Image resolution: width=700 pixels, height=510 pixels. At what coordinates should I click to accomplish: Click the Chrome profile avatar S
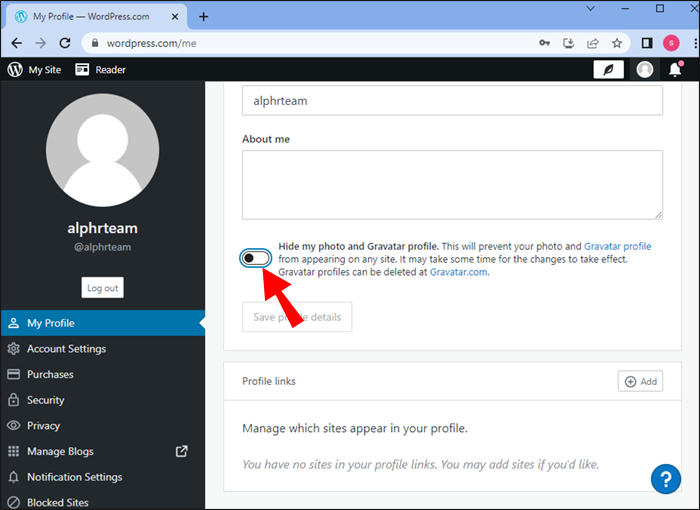click(671, 43)
